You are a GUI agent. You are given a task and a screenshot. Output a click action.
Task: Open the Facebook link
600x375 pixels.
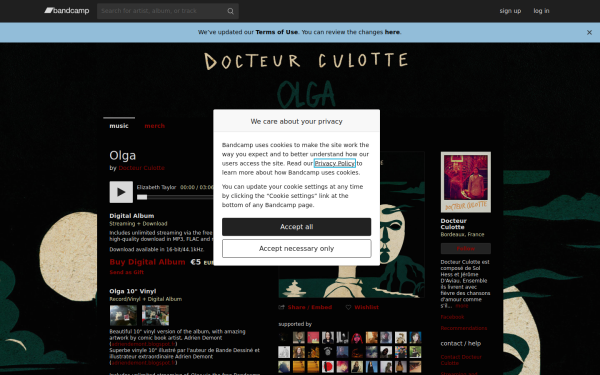pos(452,317)
